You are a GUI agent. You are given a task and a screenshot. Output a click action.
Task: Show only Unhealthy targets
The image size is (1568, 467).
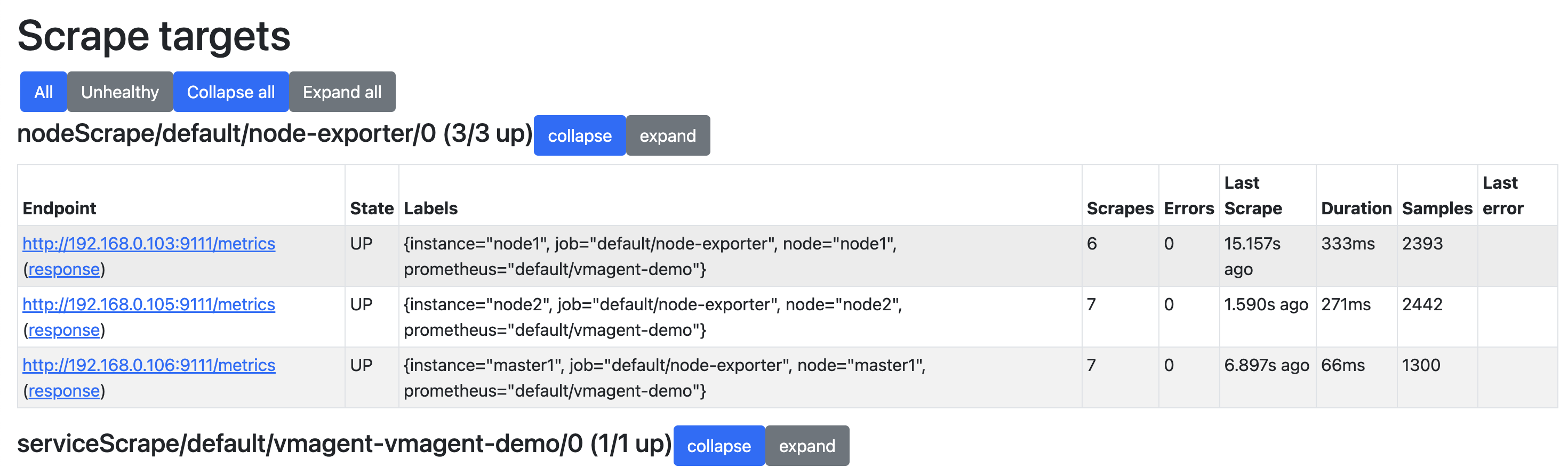(x=120, y=92)
